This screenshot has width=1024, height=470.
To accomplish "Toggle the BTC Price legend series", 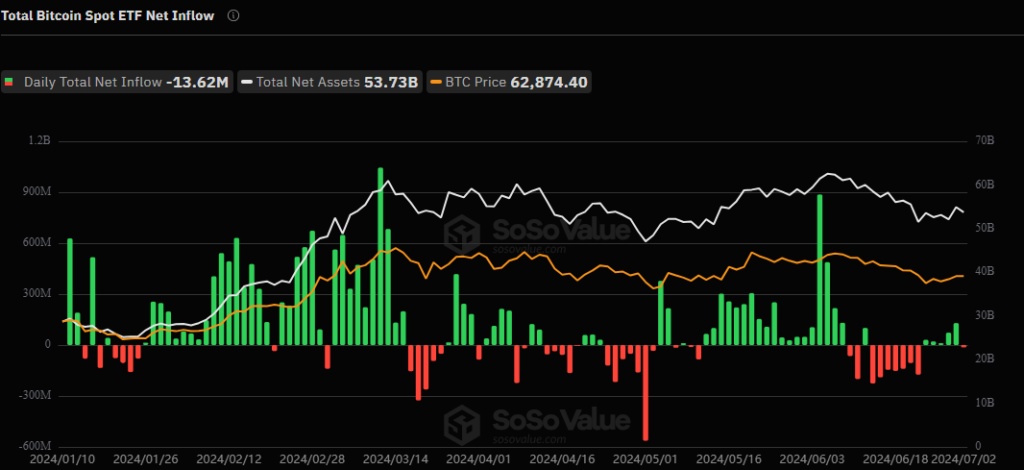I will [x=509, y=82].
